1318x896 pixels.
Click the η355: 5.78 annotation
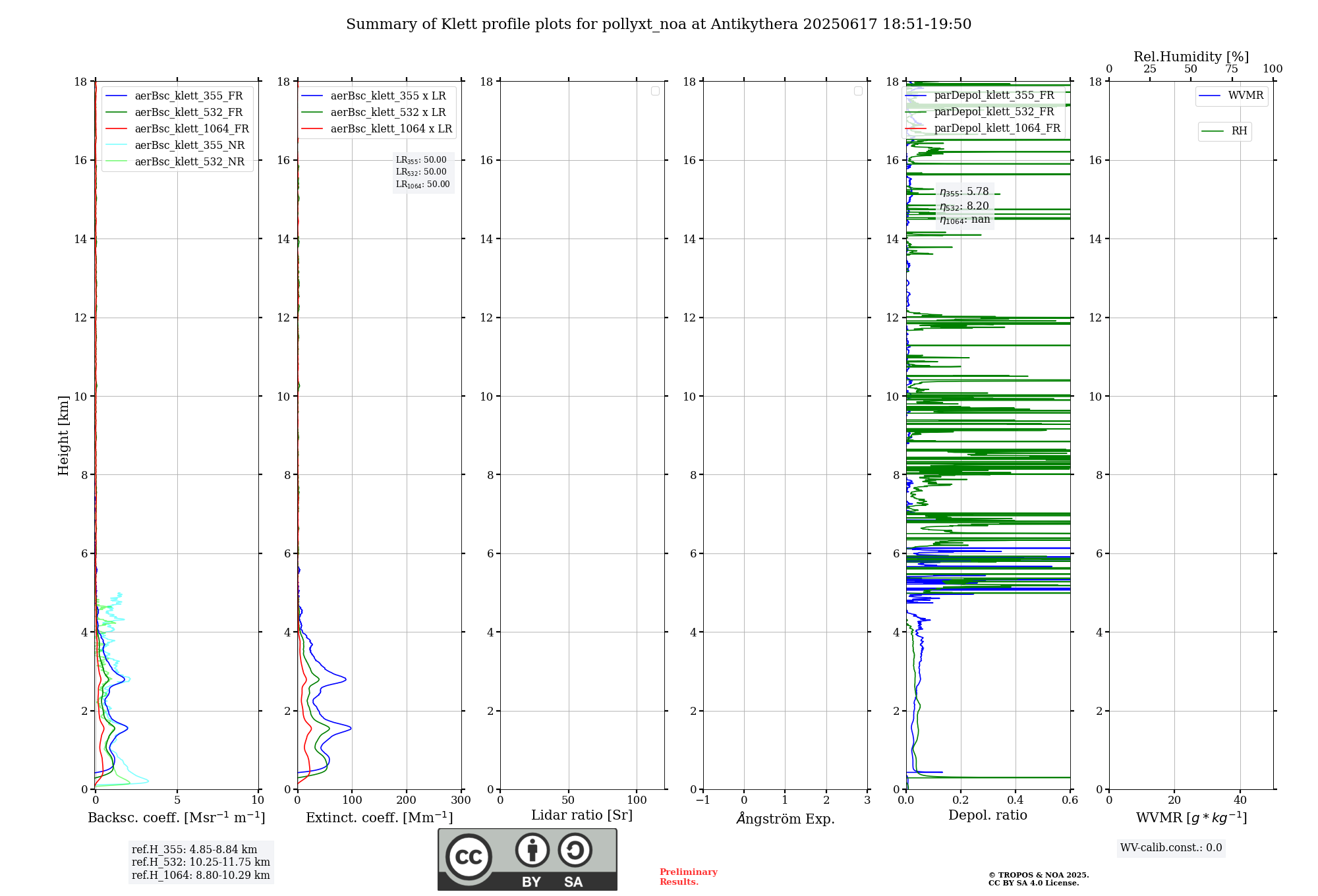[x=965, y=192]
